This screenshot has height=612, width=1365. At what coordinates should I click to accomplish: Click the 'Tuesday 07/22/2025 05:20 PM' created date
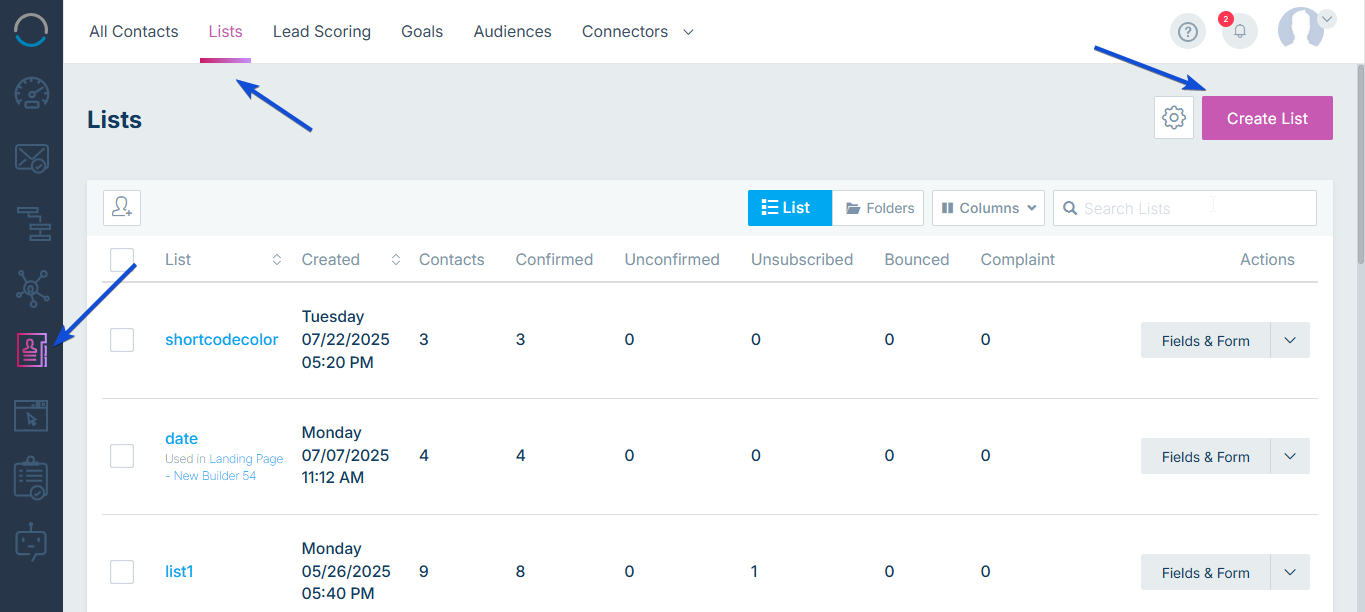[346, 339]
